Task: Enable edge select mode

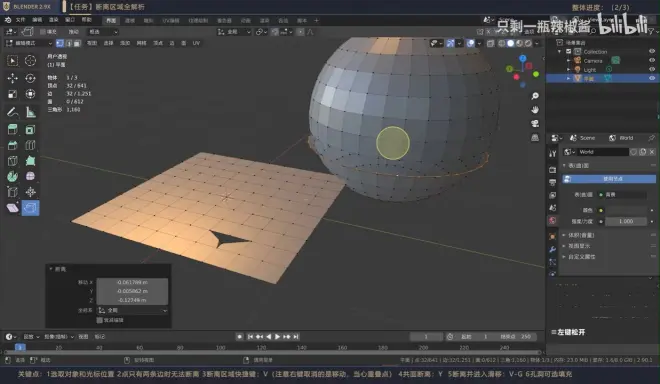Action: (69, 43)
